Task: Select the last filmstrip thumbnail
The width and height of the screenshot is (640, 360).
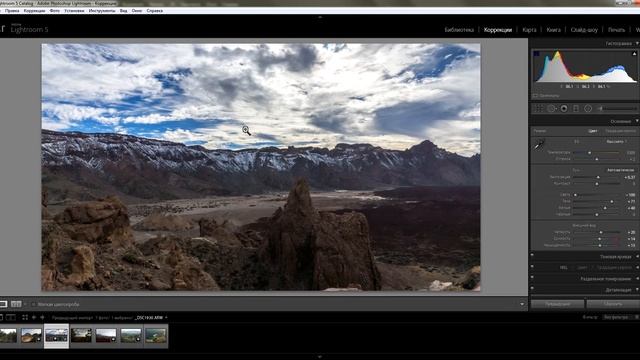Action: [x=156, y=336]
